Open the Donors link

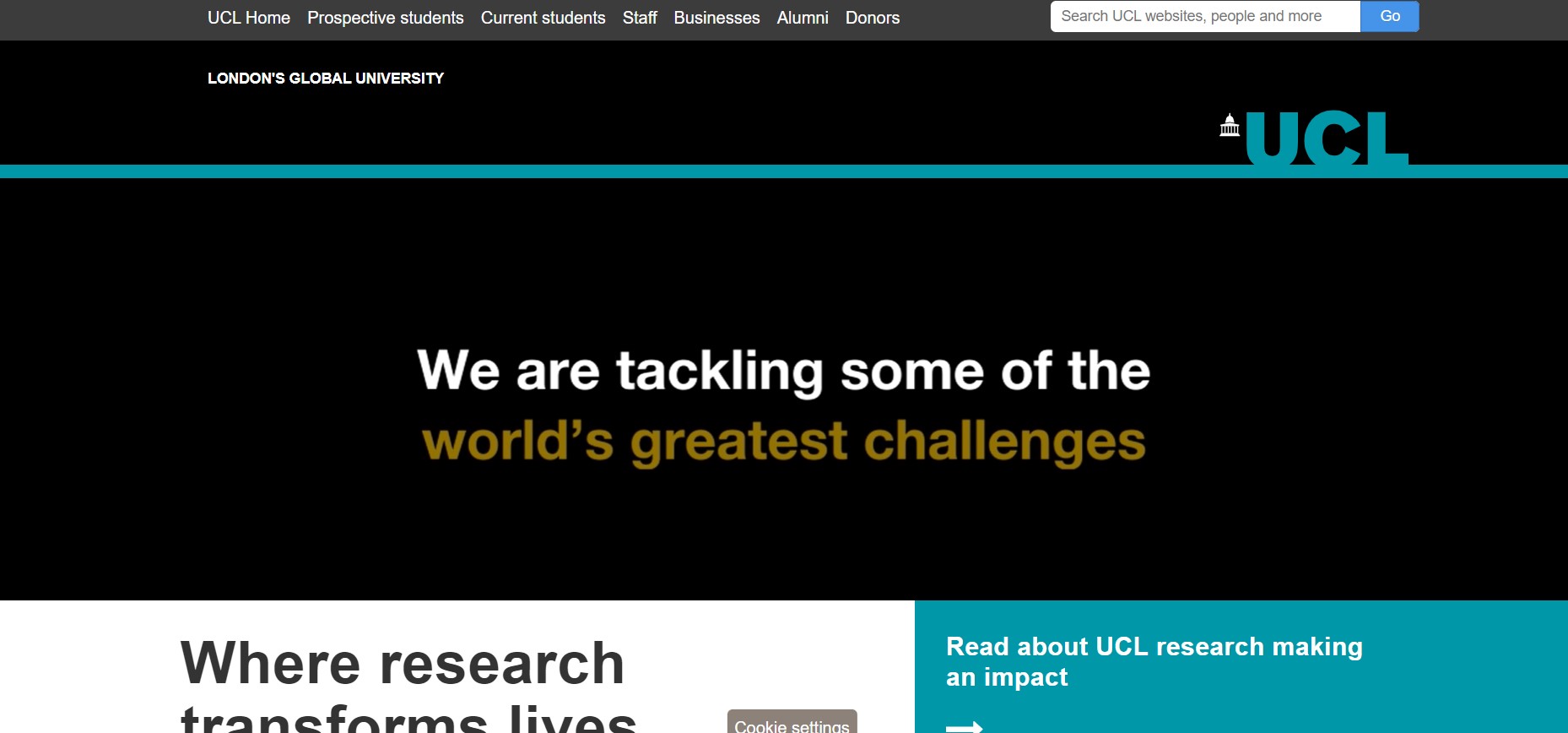(873, 18)
